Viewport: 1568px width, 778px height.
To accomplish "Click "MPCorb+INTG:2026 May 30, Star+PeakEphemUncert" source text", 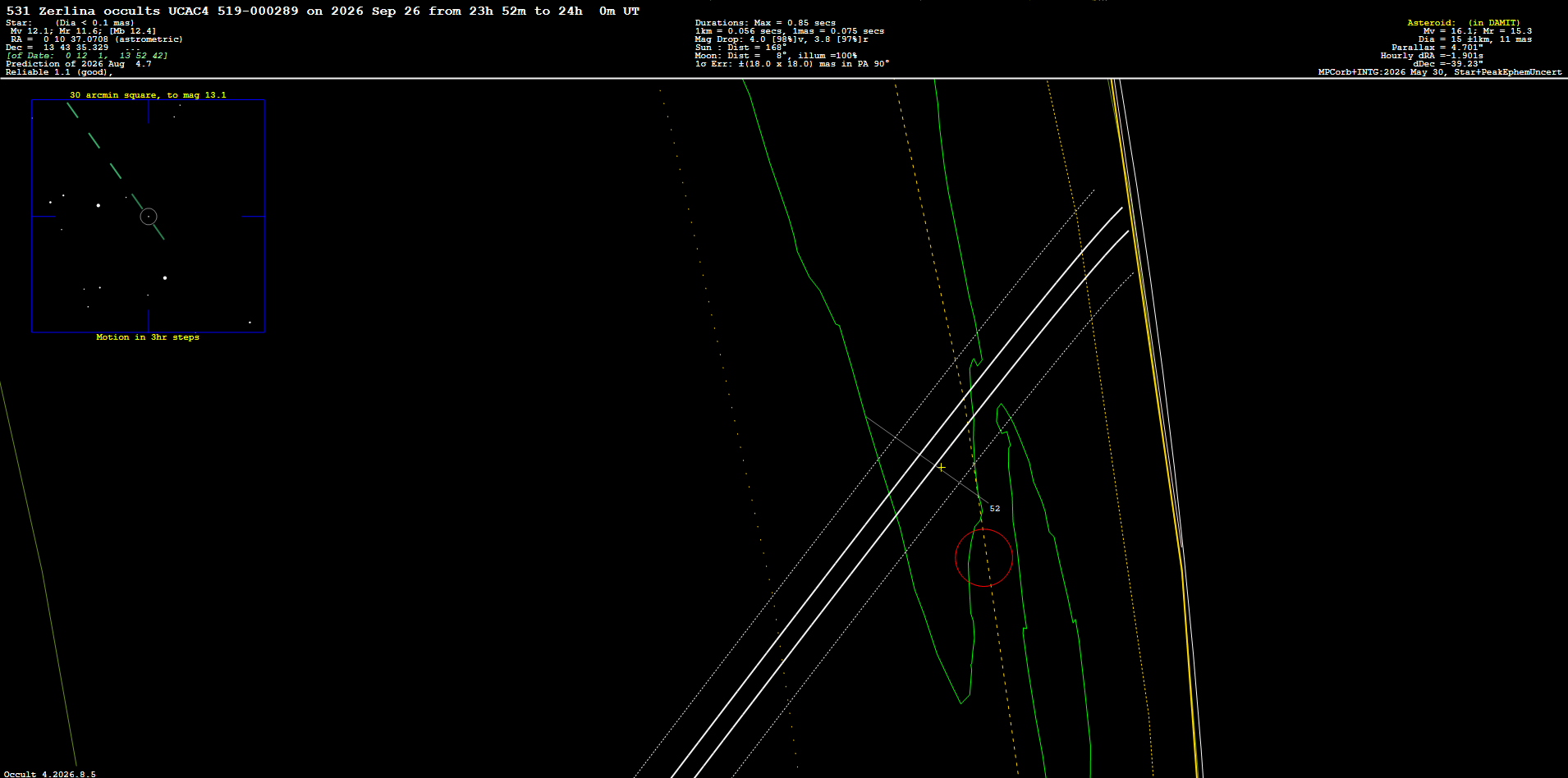I will (1440, 72).
